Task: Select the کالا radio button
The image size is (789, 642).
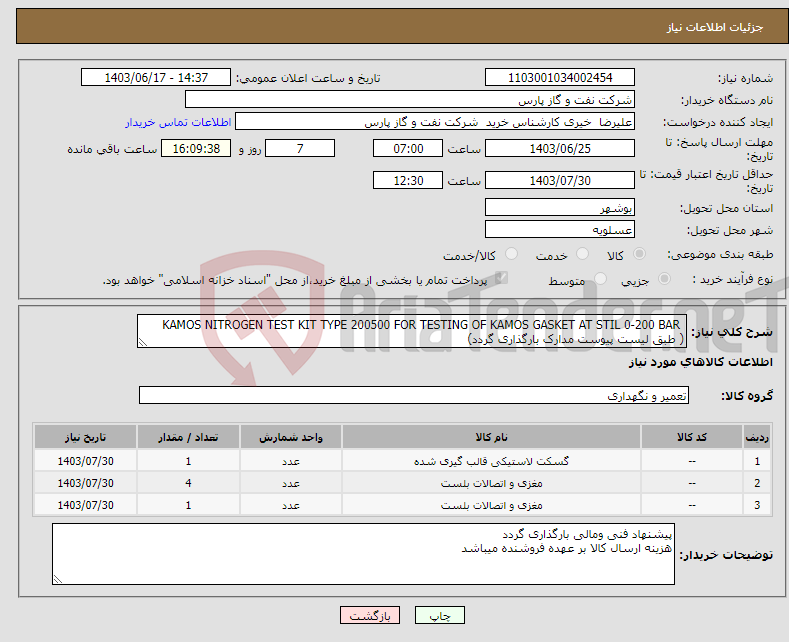Action: coord(639,254)
